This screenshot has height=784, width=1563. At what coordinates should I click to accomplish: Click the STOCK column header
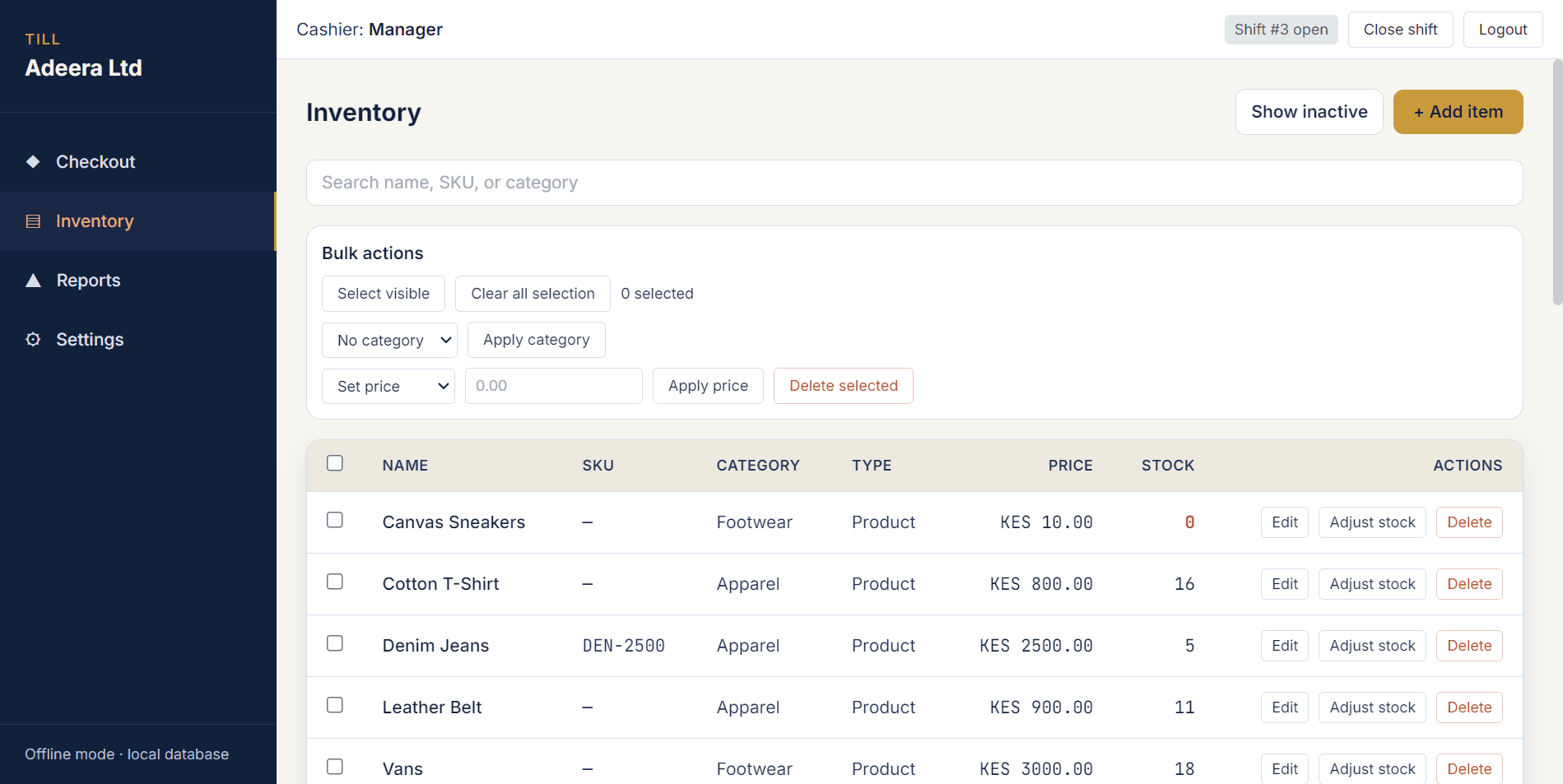tap(1167, 466)
